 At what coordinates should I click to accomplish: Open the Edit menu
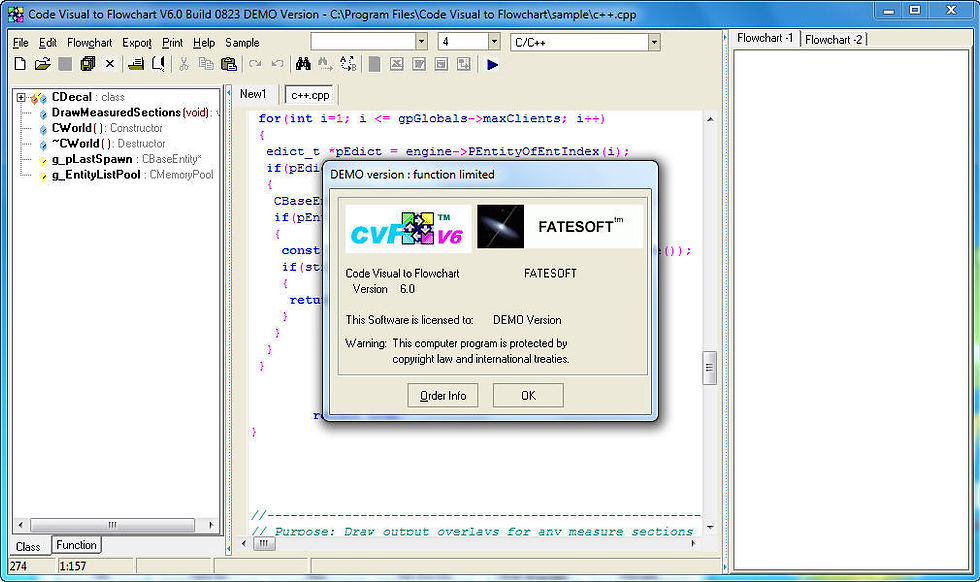point(48,43)
